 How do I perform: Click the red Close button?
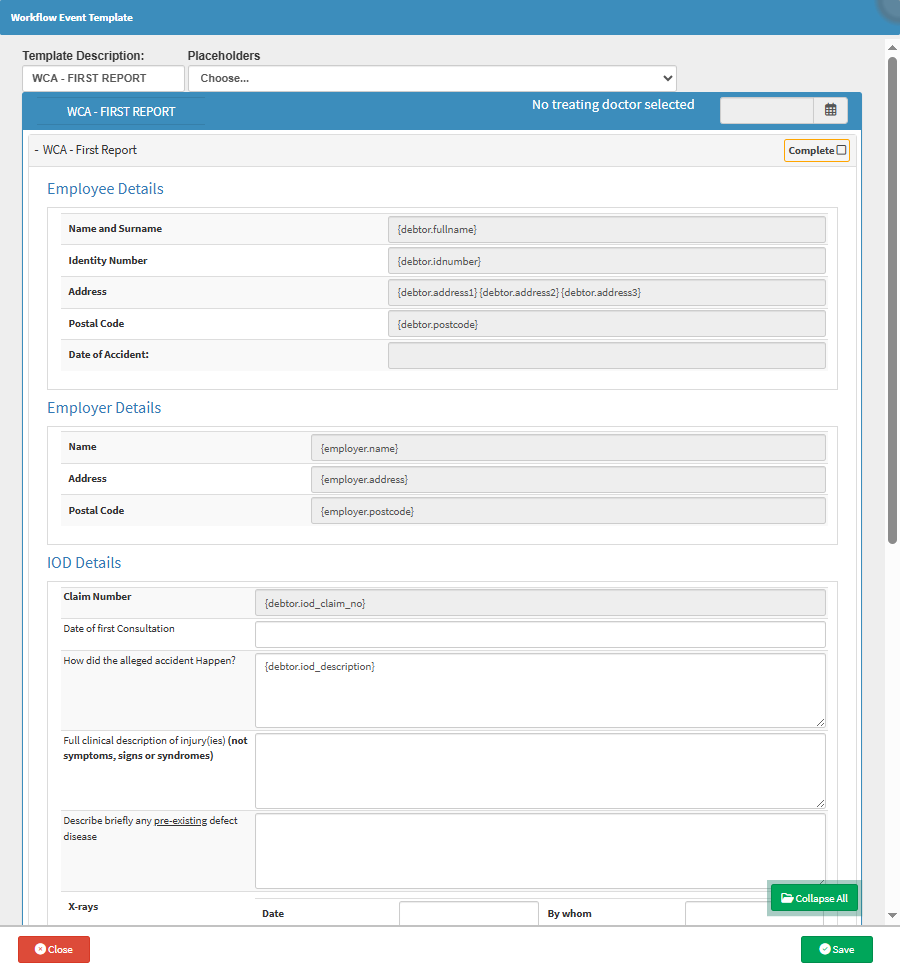54,949
